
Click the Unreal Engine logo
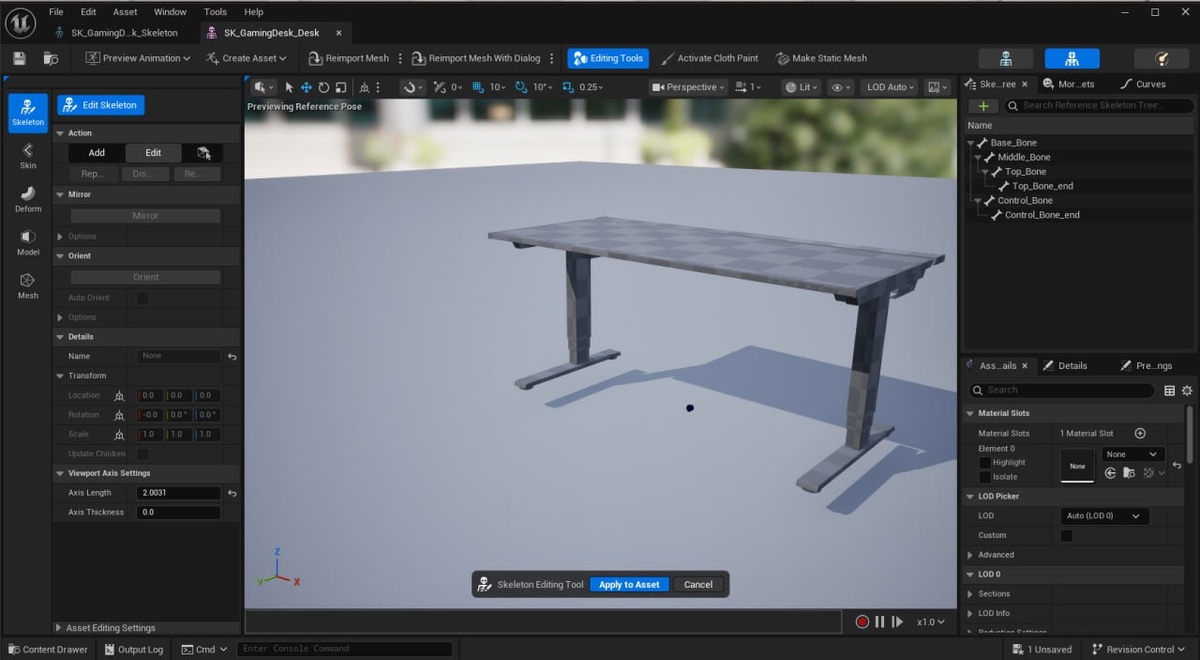click(x=20, y=21)
